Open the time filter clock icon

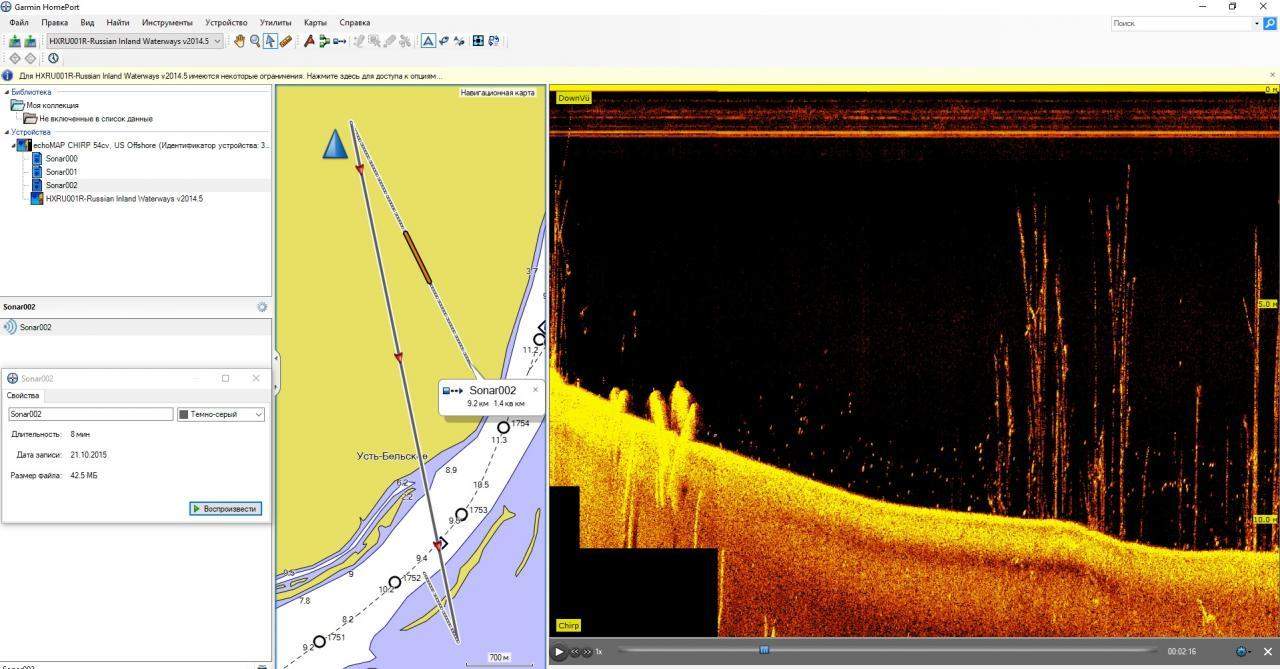pos(53,58)
